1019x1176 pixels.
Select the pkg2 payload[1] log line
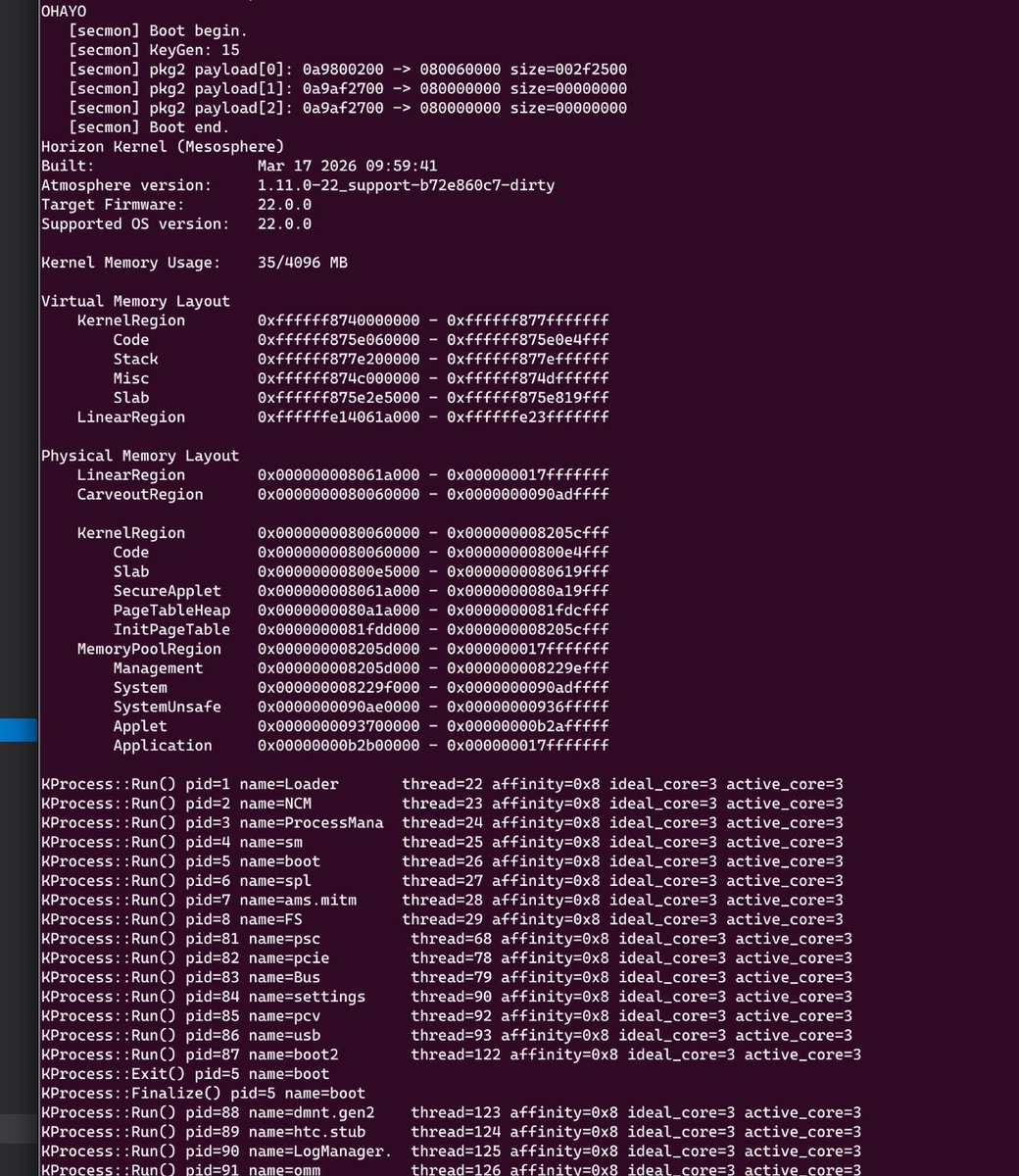tap(348, 89)
